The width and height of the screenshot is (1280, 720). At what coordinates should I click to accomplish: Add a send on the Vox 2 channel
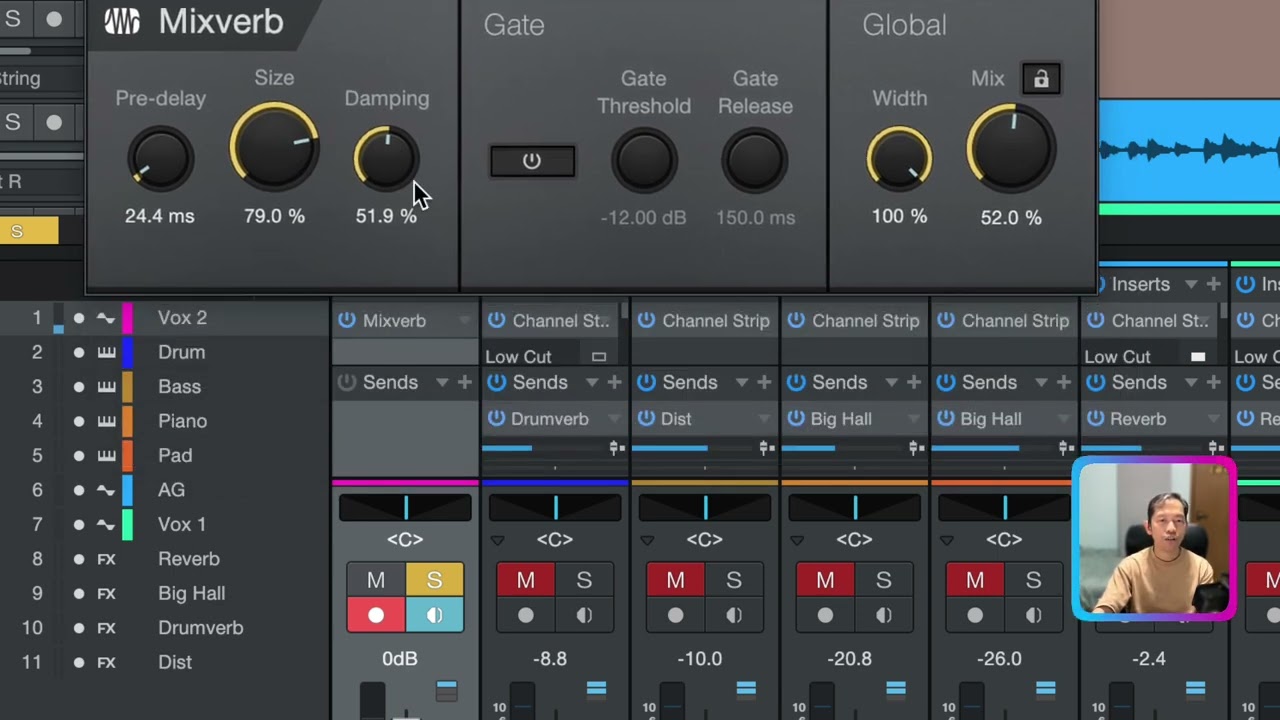(x=464, y=383)
